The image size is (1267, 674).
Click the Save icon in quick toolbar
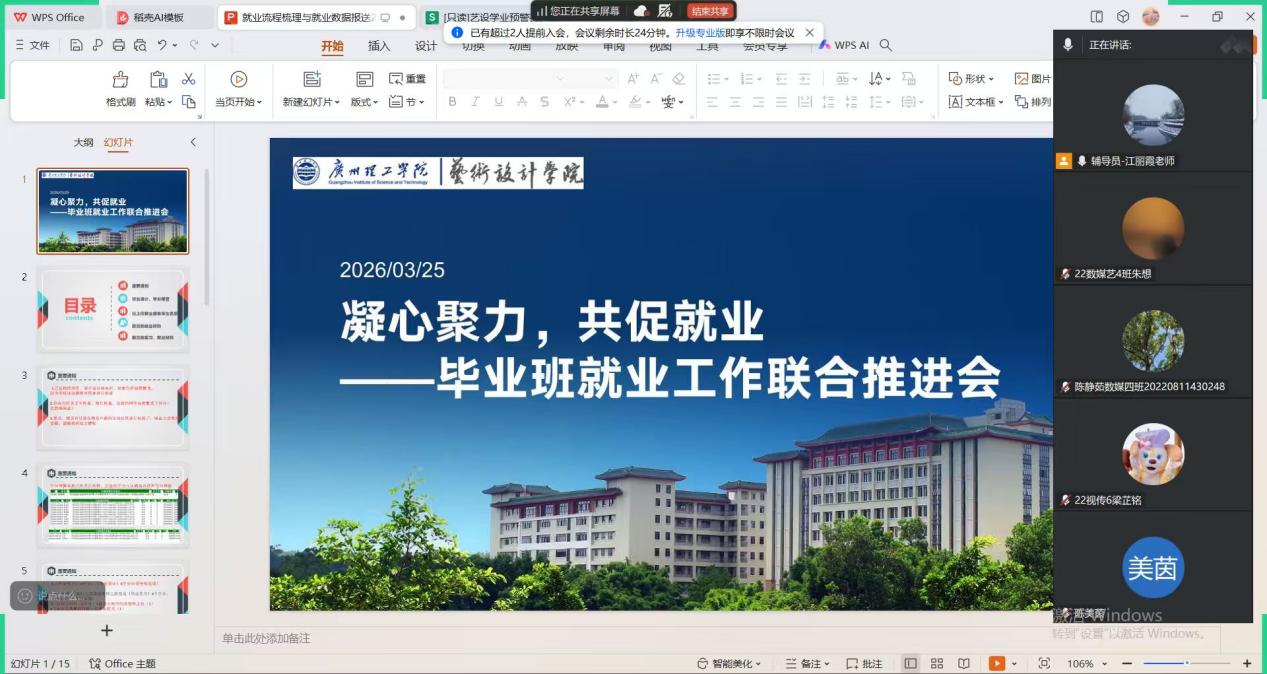(77, 45)
